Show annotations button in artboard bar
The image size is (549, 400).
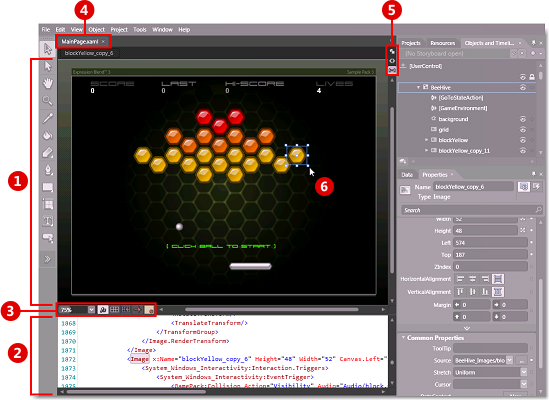pyautogui.click(x=149, y=310)
